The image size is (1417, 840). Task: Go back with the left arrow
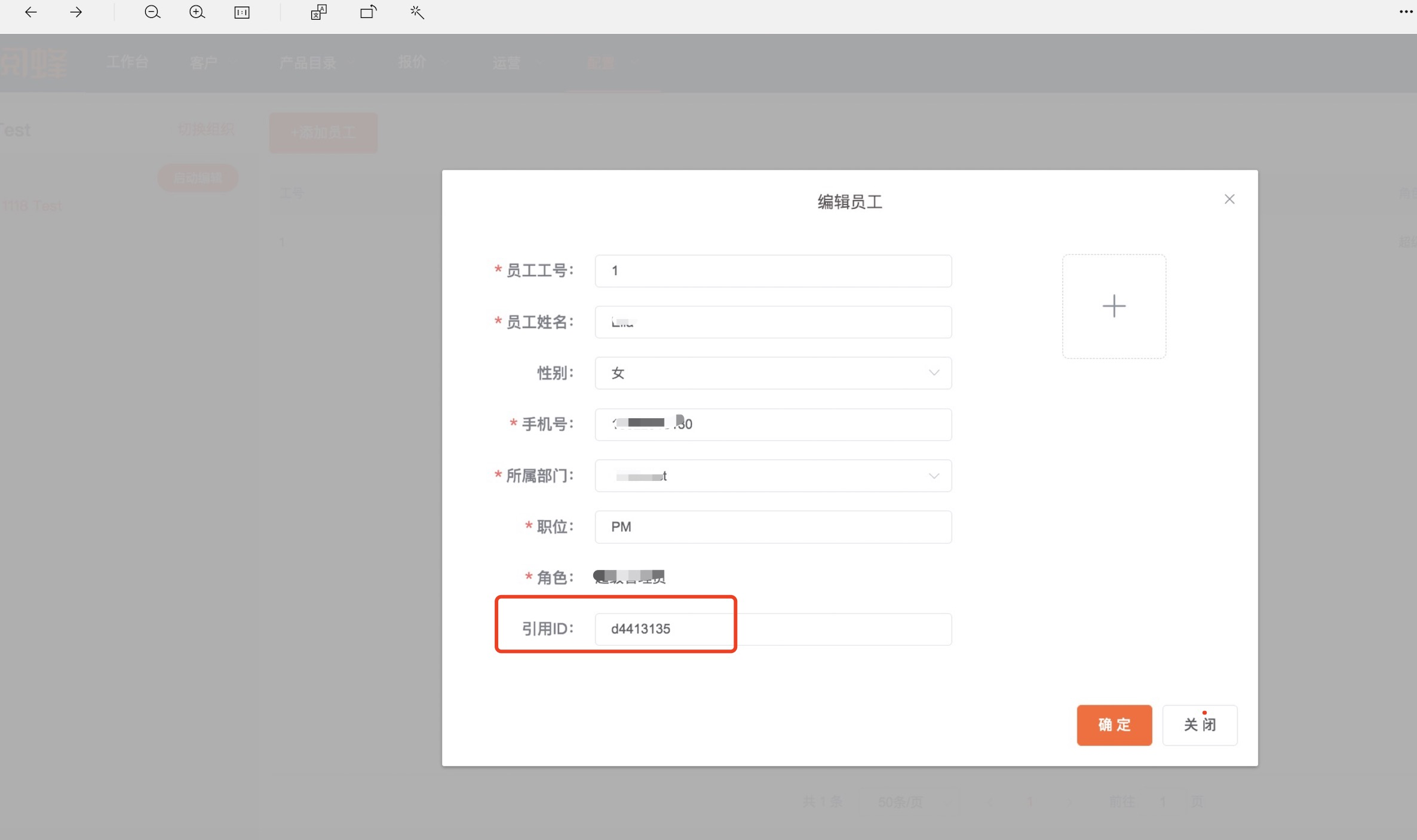click(x=31, y=12)
